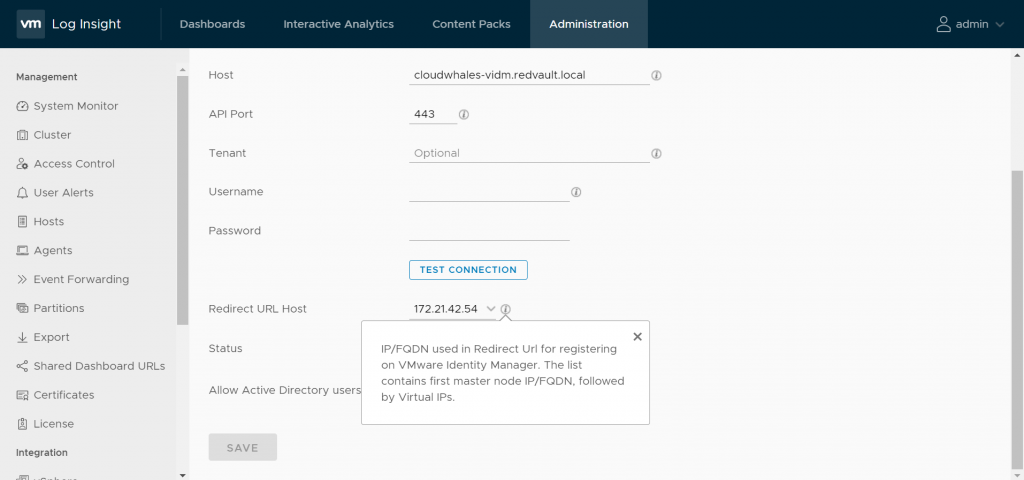Click the System Monitor gauge icon
Viewport: 1024px width, 480px height.
pyautogui.click(x=22, y=106)
